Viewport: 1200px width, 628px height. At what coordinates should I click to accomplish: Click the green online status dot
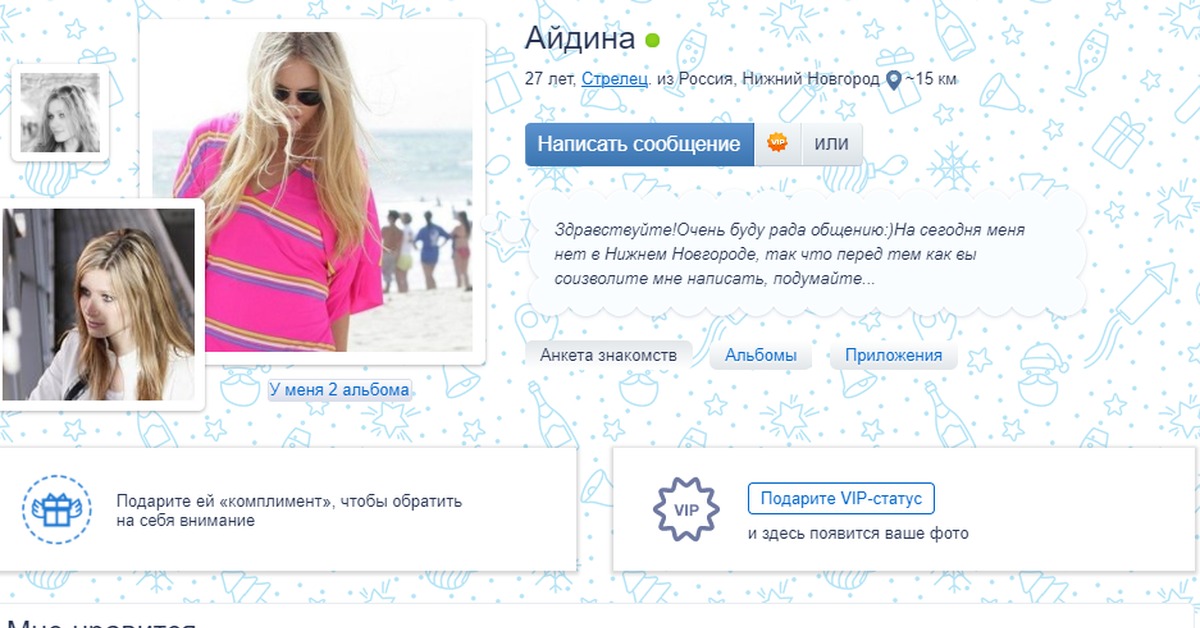click(x=652, y=41)
